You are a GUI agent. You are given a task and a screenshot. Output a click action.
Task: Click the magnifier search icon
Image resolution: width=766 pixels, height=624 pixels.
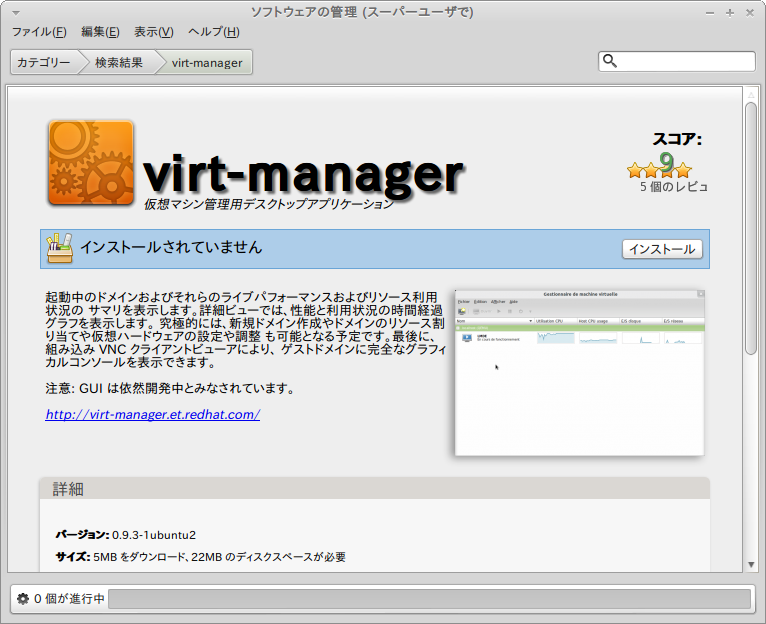[x=610, y=61]
